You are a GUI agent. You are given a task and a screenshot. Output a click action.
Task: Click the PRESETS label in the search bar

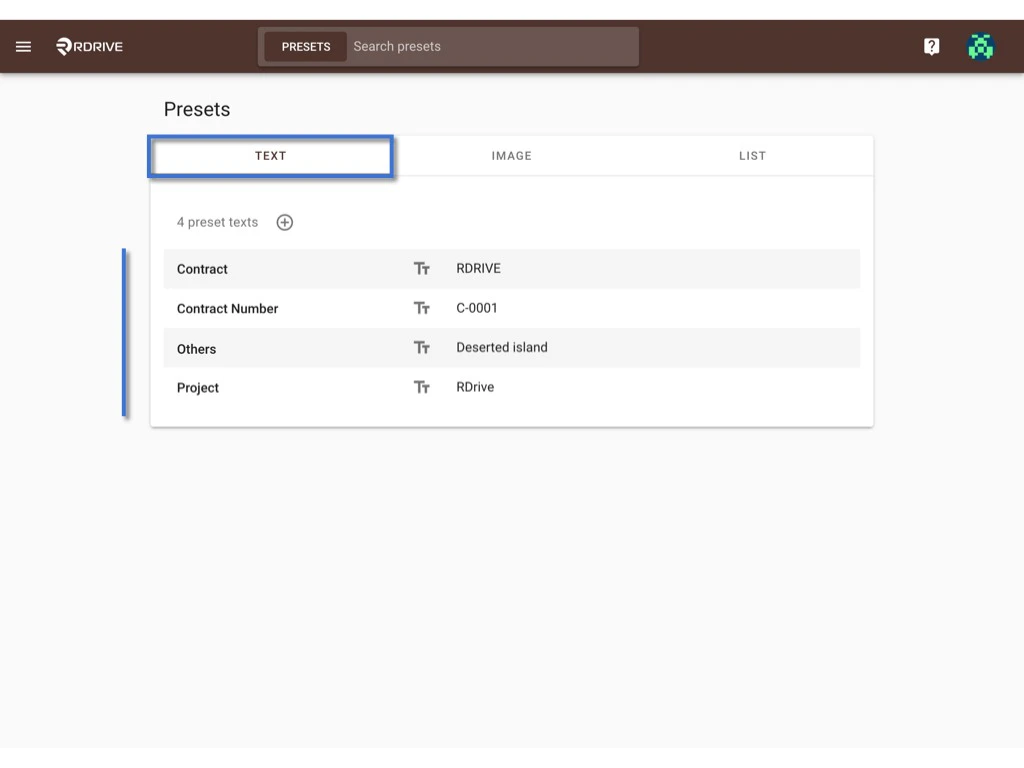click(x=306, y=46)
